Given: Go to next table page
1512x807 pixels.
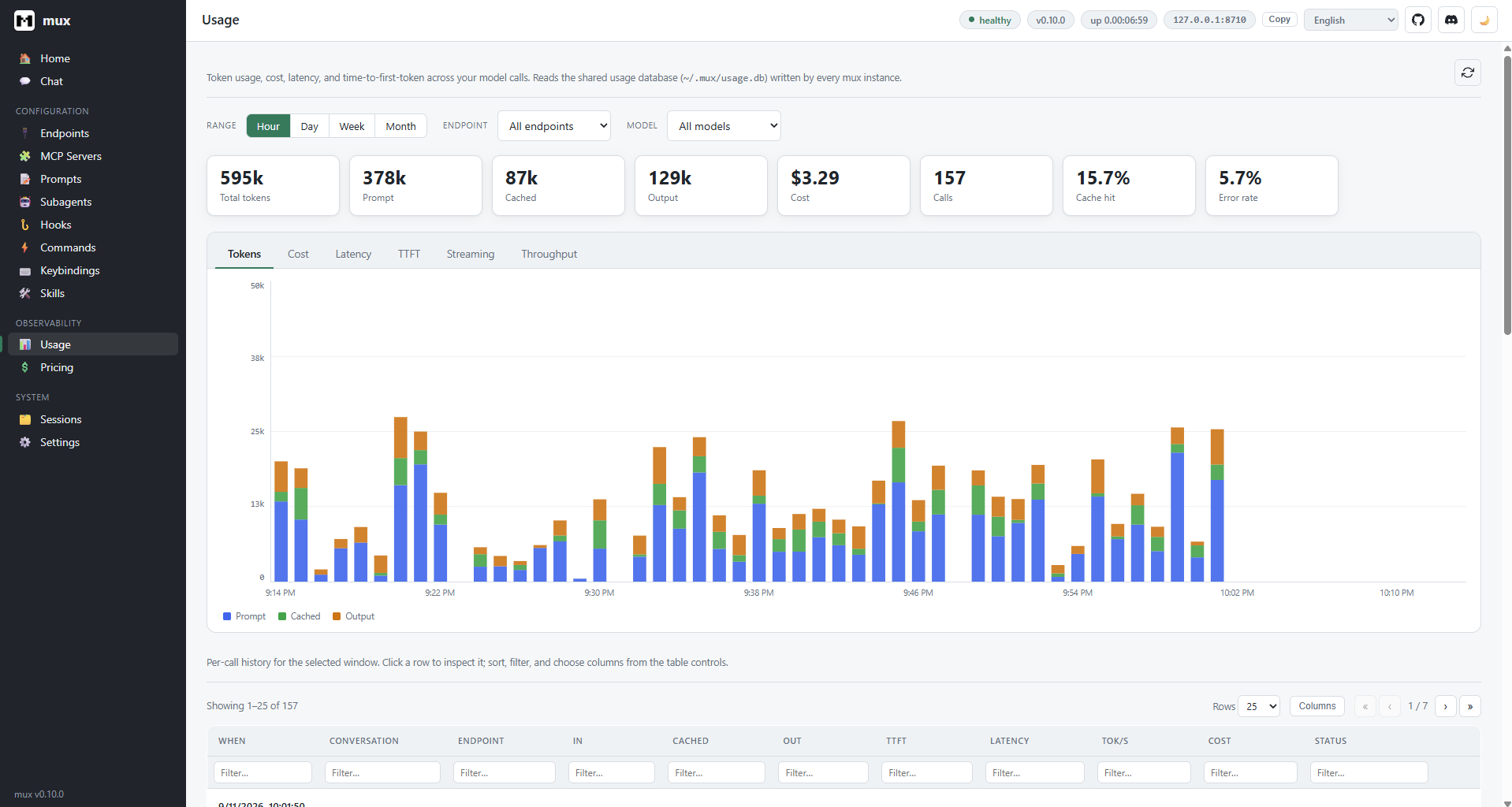Looking at the screenshot, I should point(1446,706).
